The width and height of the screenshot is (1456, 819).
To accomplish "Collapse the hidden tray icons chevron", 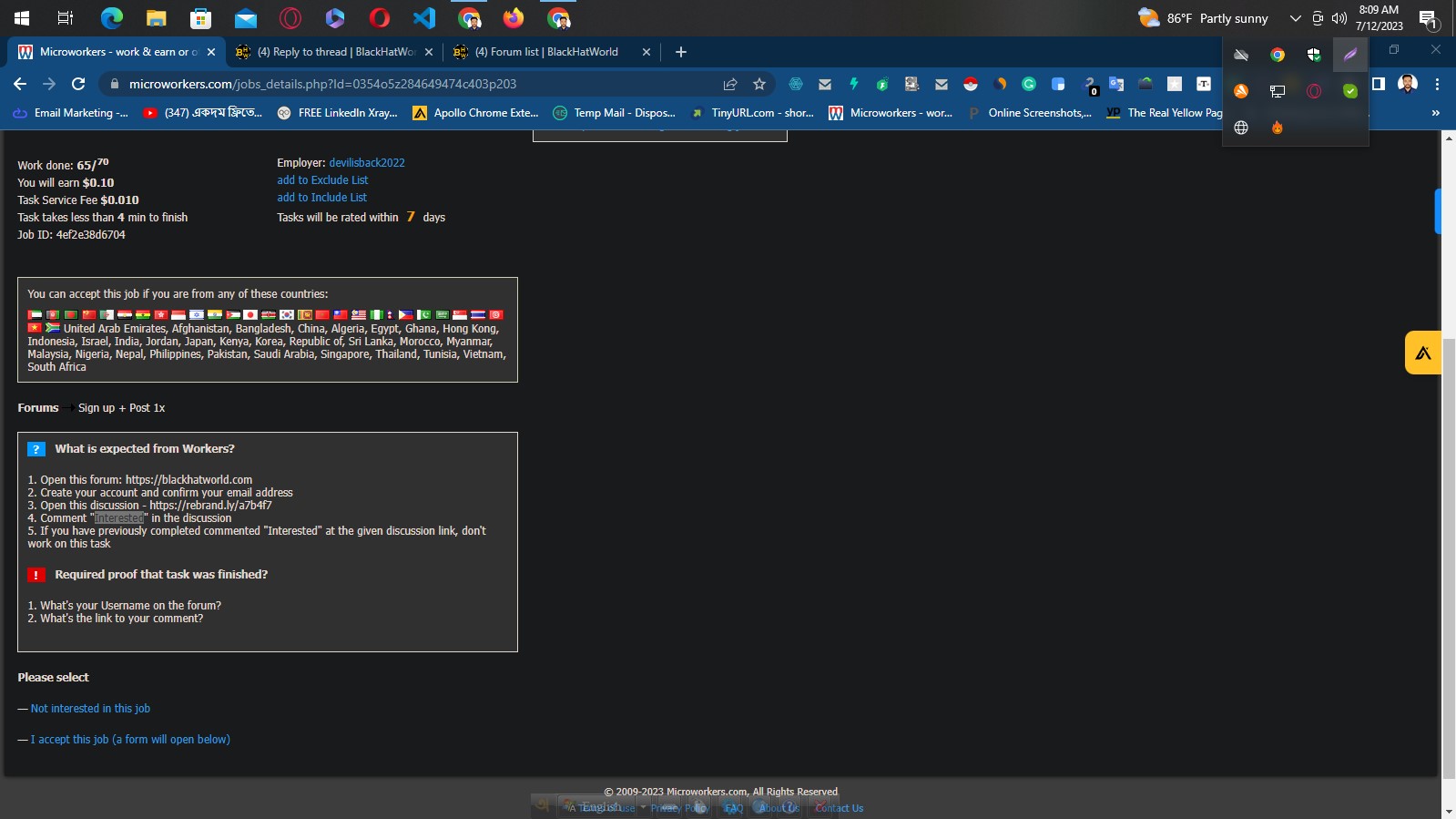I will point(1296,18).
